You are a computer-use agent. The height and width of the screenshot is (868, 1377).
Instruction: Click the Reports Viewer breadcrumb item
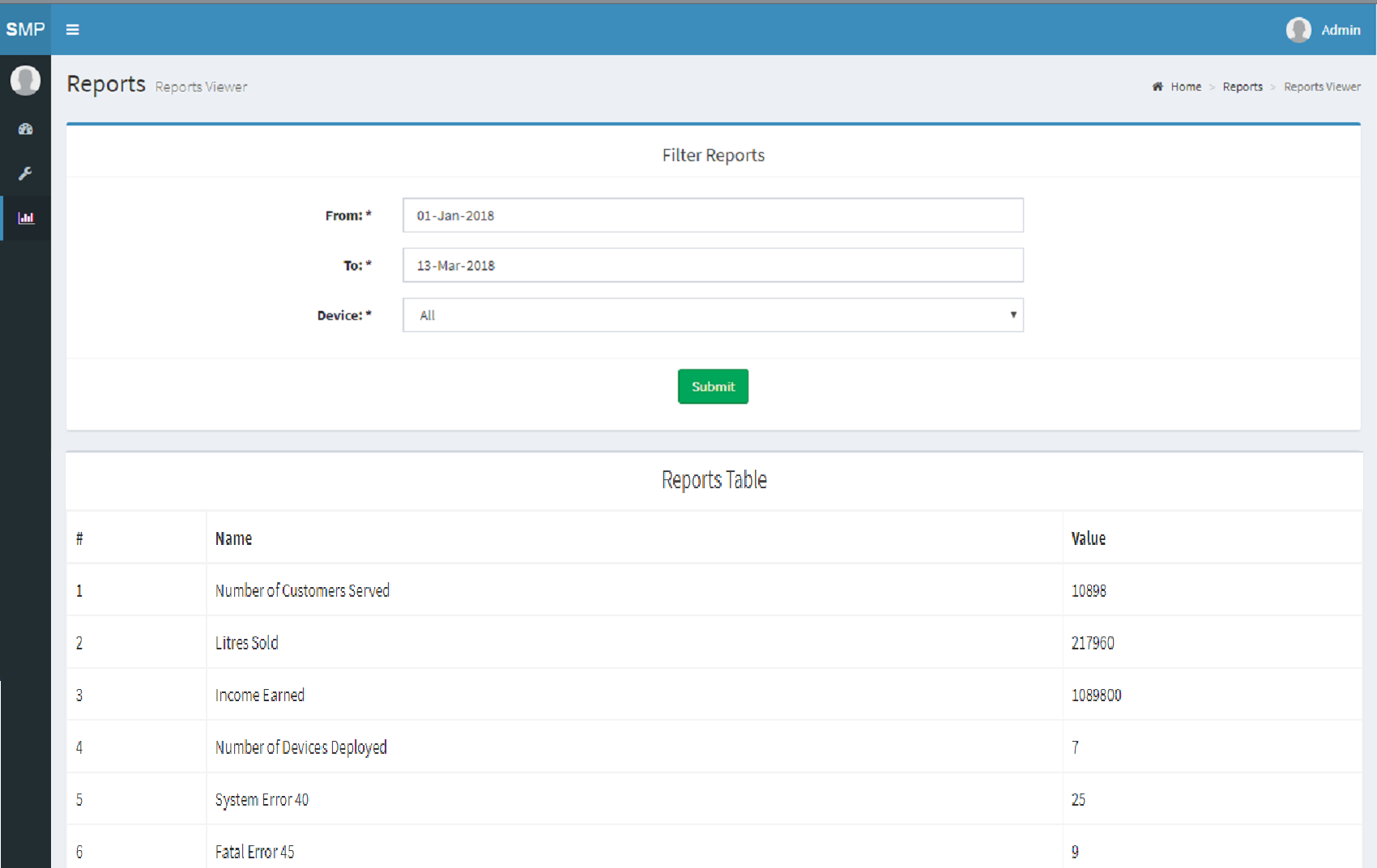coord(1321,87)
